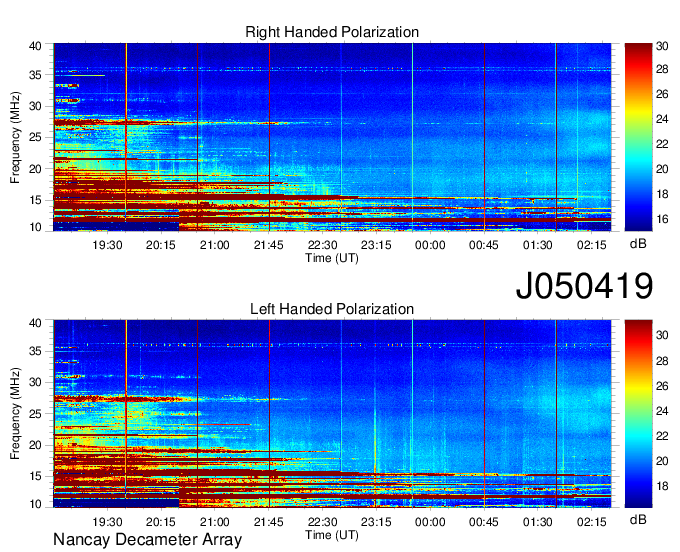The image size is (680, 552).
Task: Click the 35 MHz tick on Left Handed plot
Action: click(x=35, y=352)
